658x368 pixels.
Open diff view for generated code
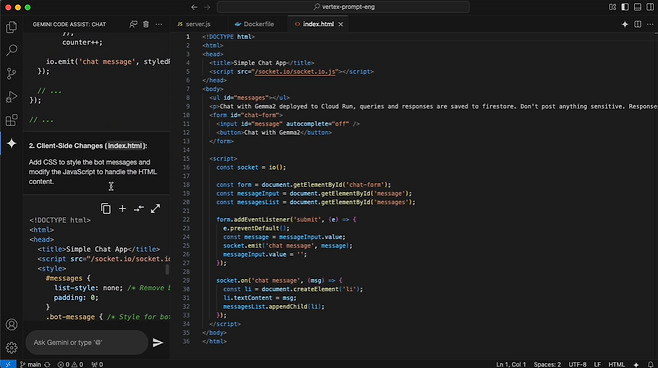tap(139, 209)
